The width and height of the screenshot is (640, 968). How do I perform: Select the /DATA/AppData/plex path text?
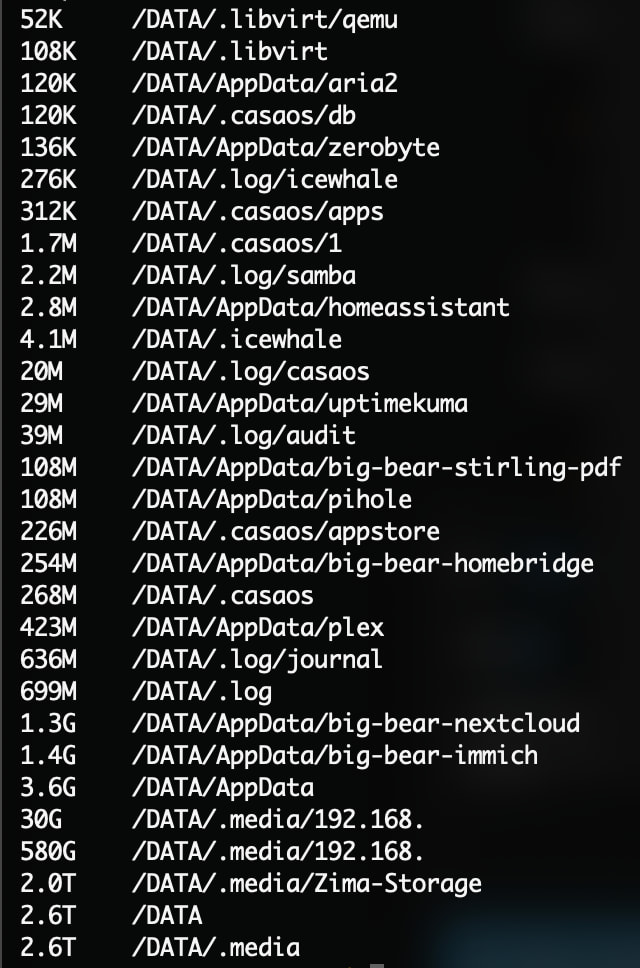(257, 627)
